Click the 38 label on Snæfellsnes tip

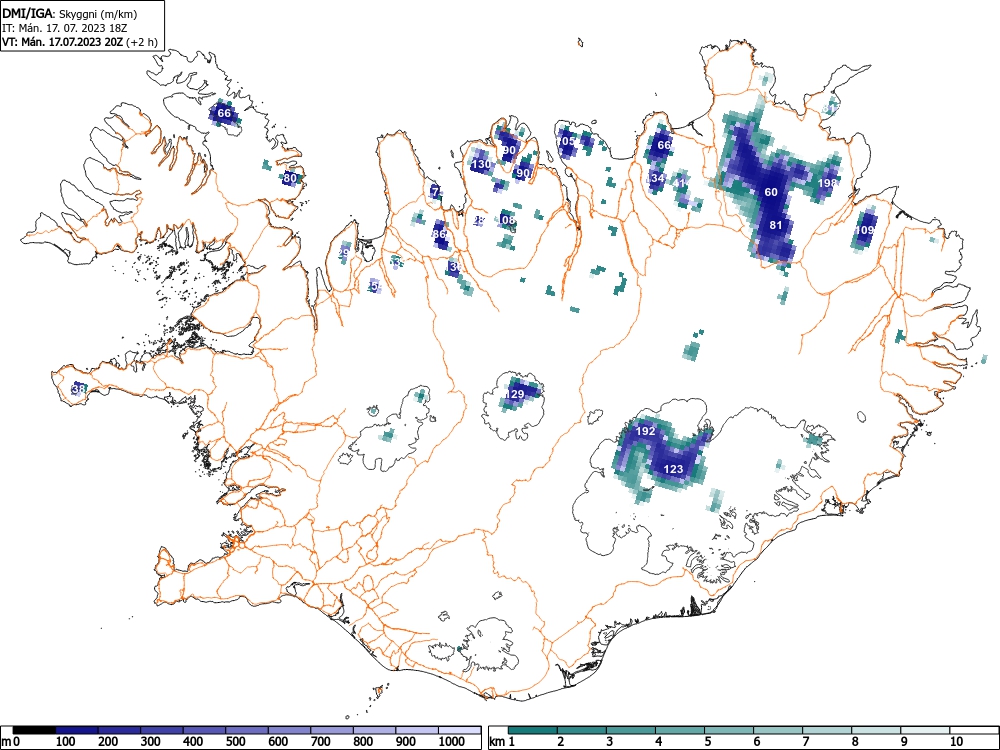pyautogui.click(x=79, y=388)
